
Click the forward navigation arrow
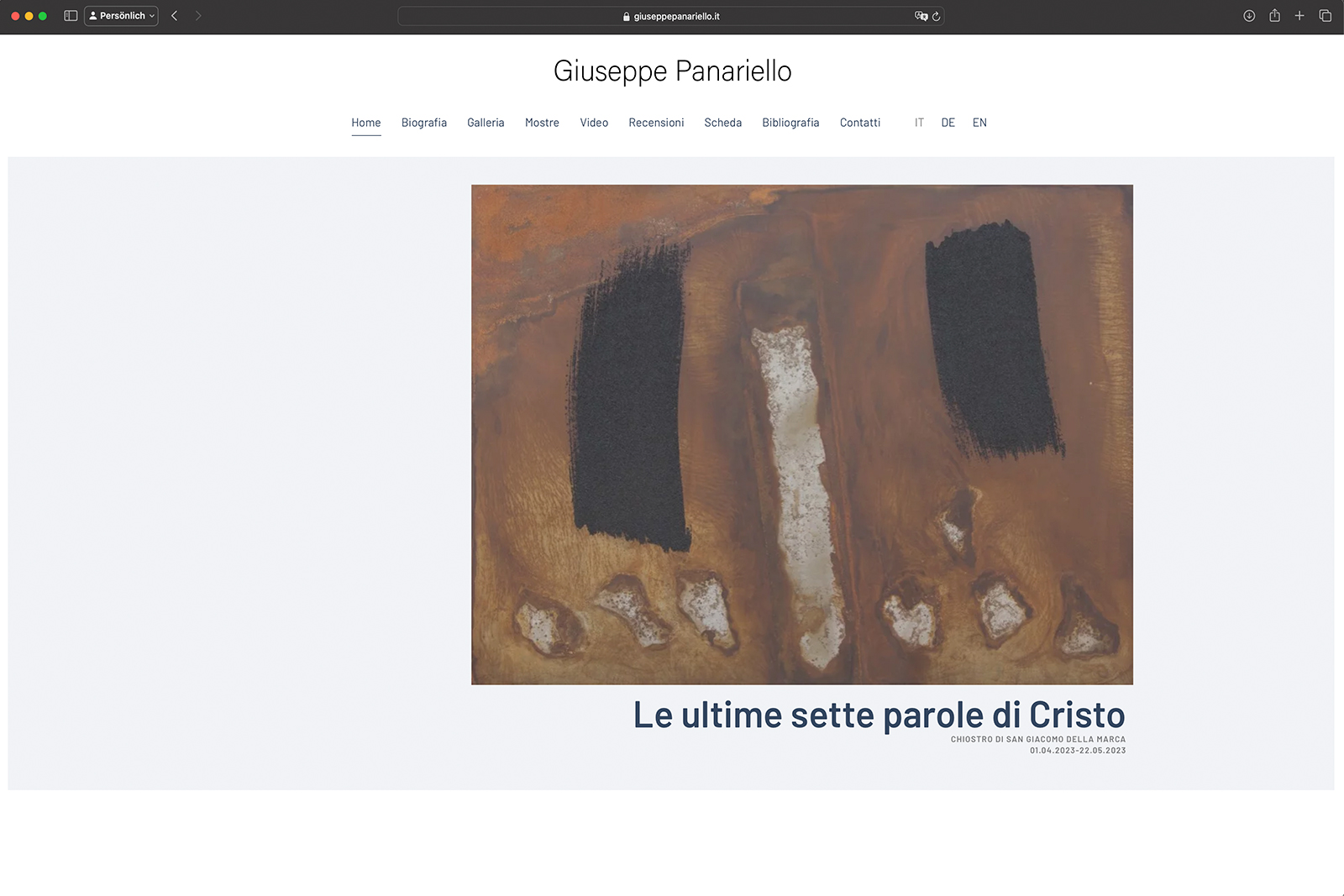coord(198,16)
